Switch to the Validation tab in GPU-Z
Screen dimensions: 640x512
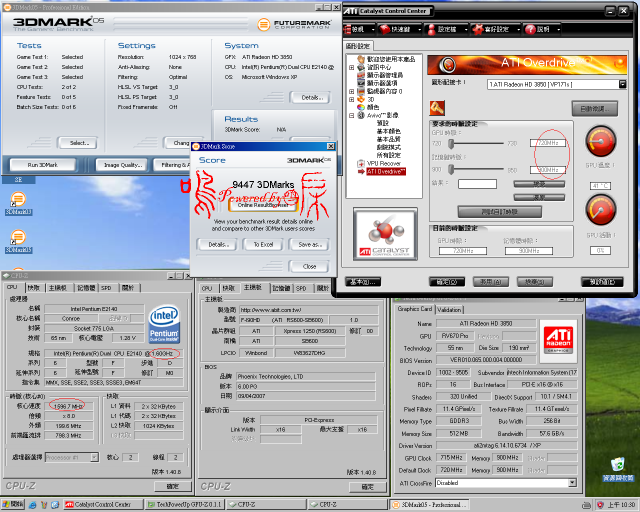(x=449, y=310)
